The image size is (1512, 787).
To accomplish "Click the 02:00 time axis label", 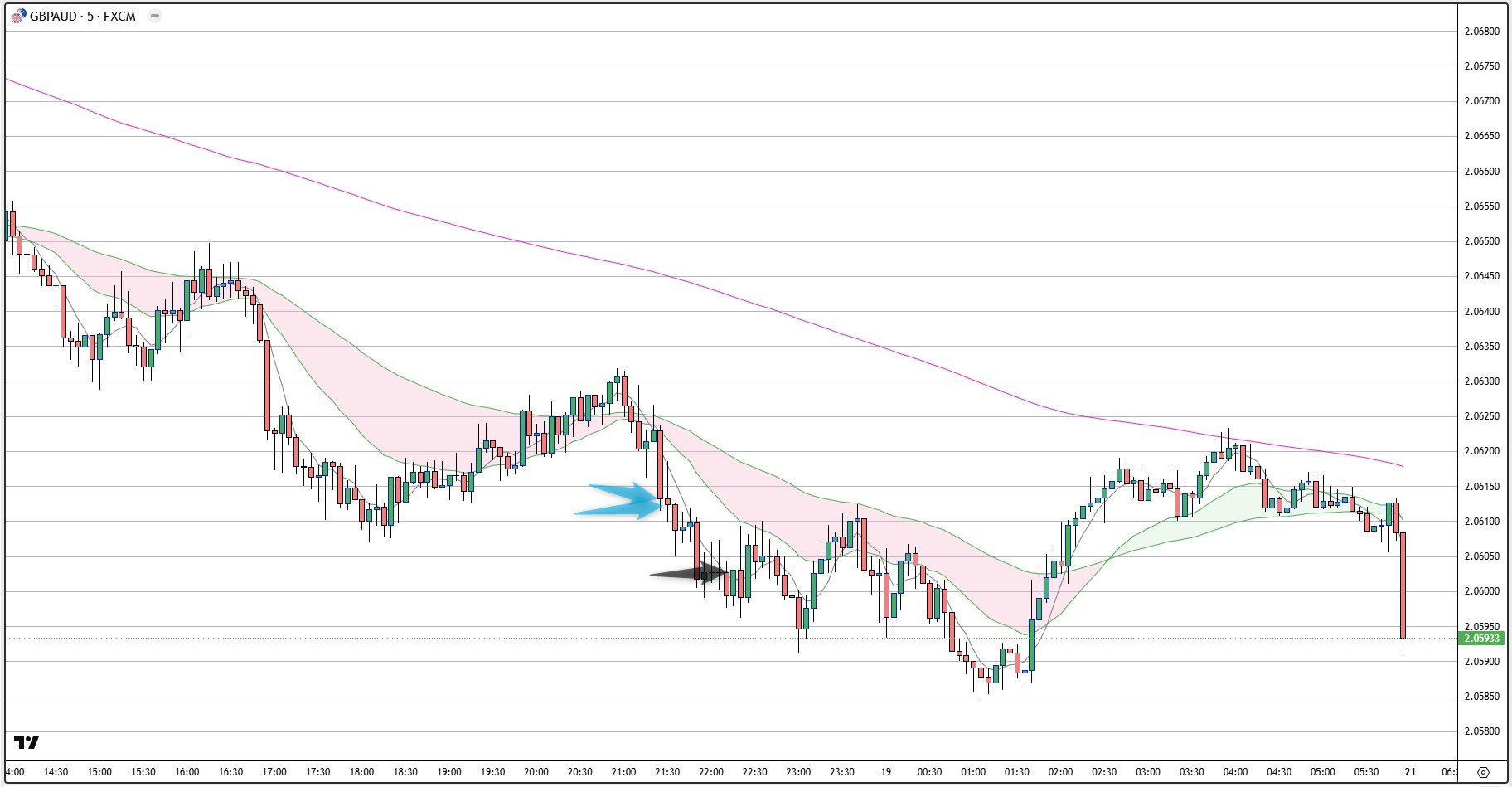I will (x=1060, y=772).
